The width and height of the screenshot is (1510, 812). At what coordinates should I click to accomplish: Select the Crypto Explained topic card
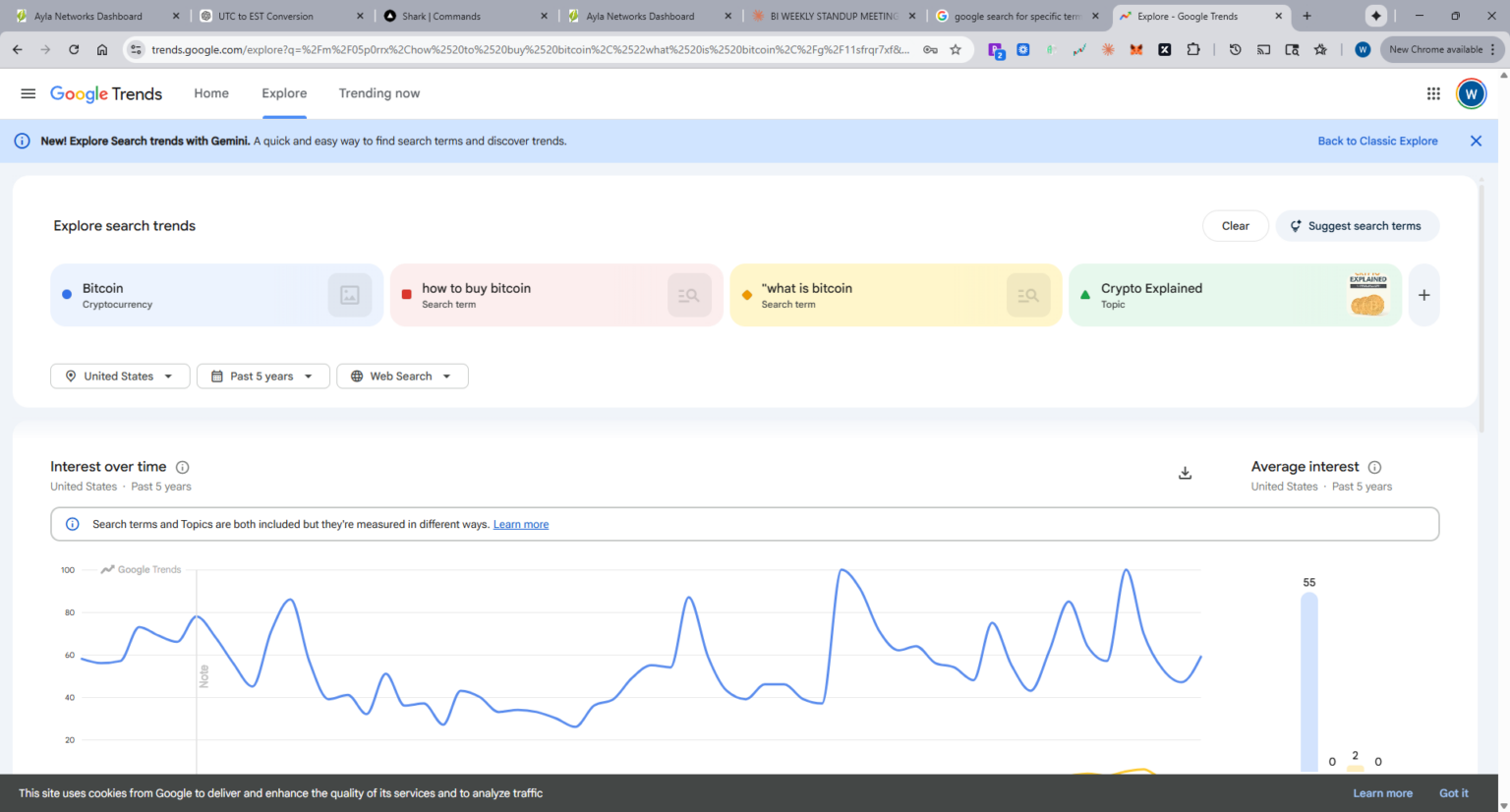point(1235,295)
